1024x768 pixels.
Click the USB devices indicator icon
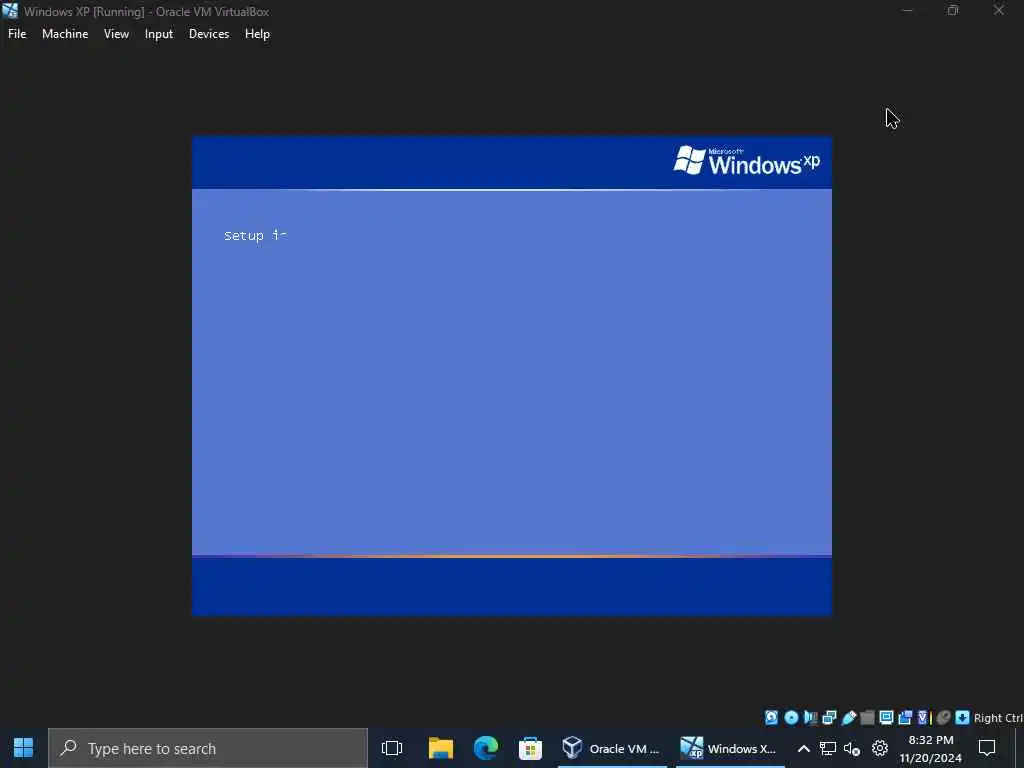coord(848,718)
